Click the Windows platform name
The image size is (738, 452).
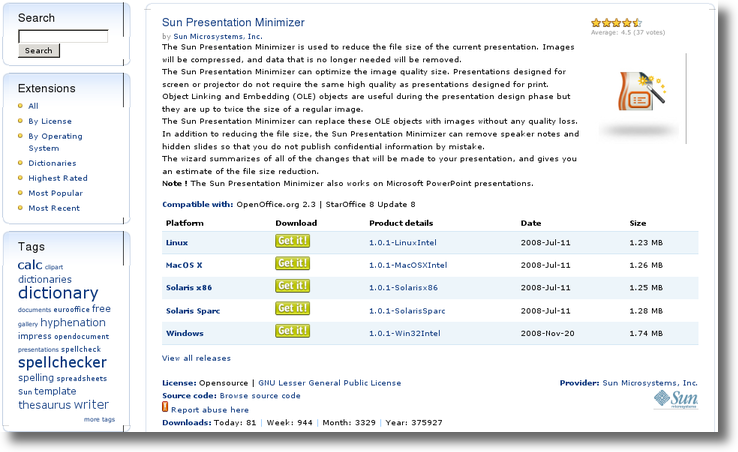pyautogui.click(x=184, y=333)
